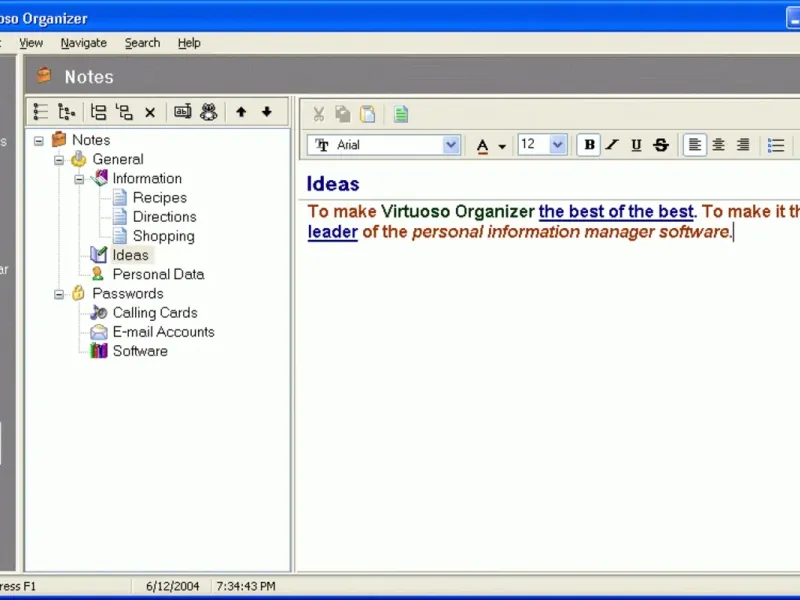Click the green document icon in editor toolbar
The height and width of the screenshot is (600, 800).
(401, 114)
